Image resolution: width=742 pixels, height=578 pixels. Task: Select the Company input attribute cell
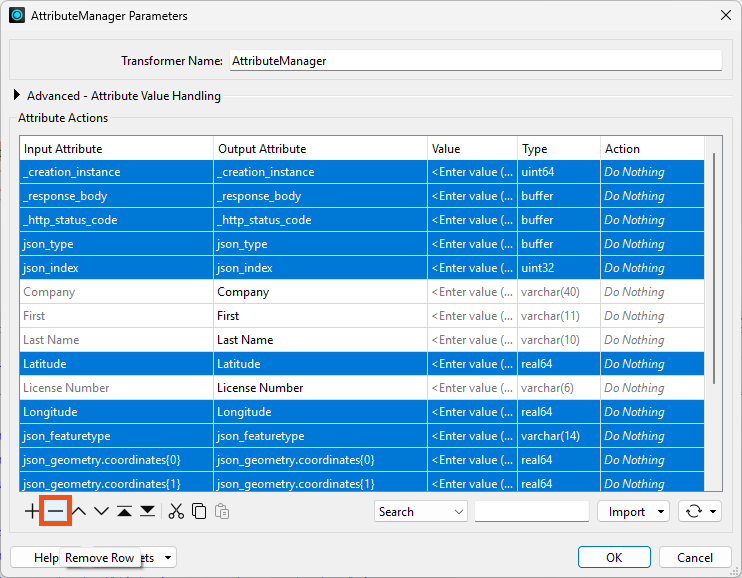116,292
